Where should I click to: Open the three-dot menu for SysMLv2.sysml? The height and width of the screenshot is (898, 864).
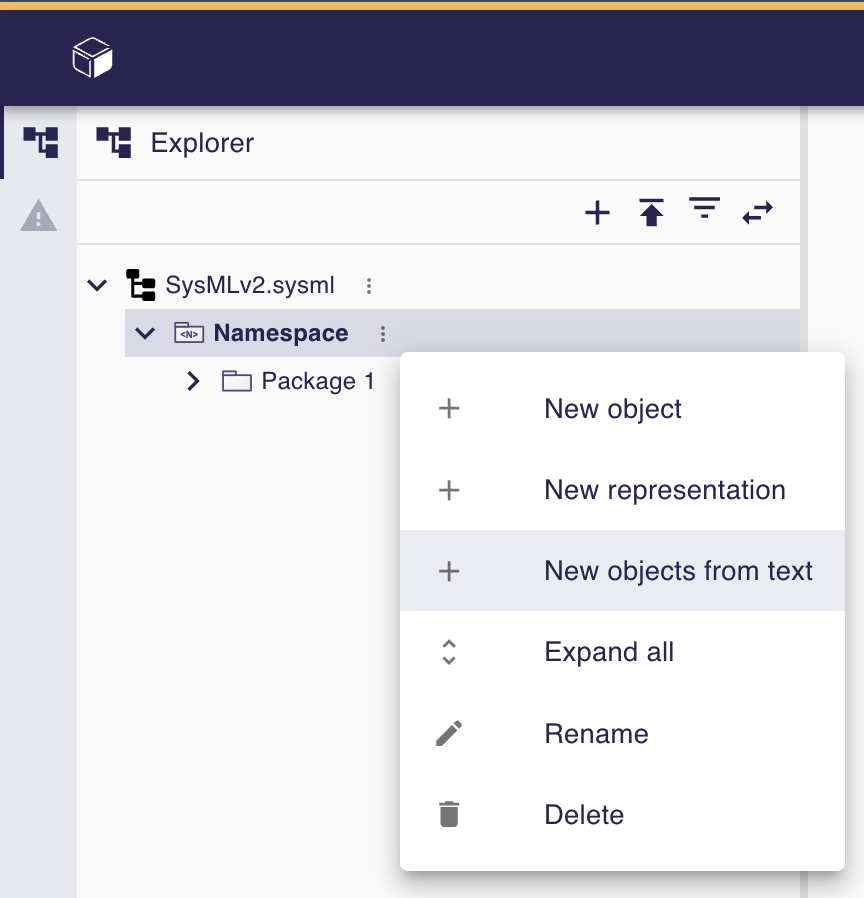pyautogui.click(x=368, y=285)
